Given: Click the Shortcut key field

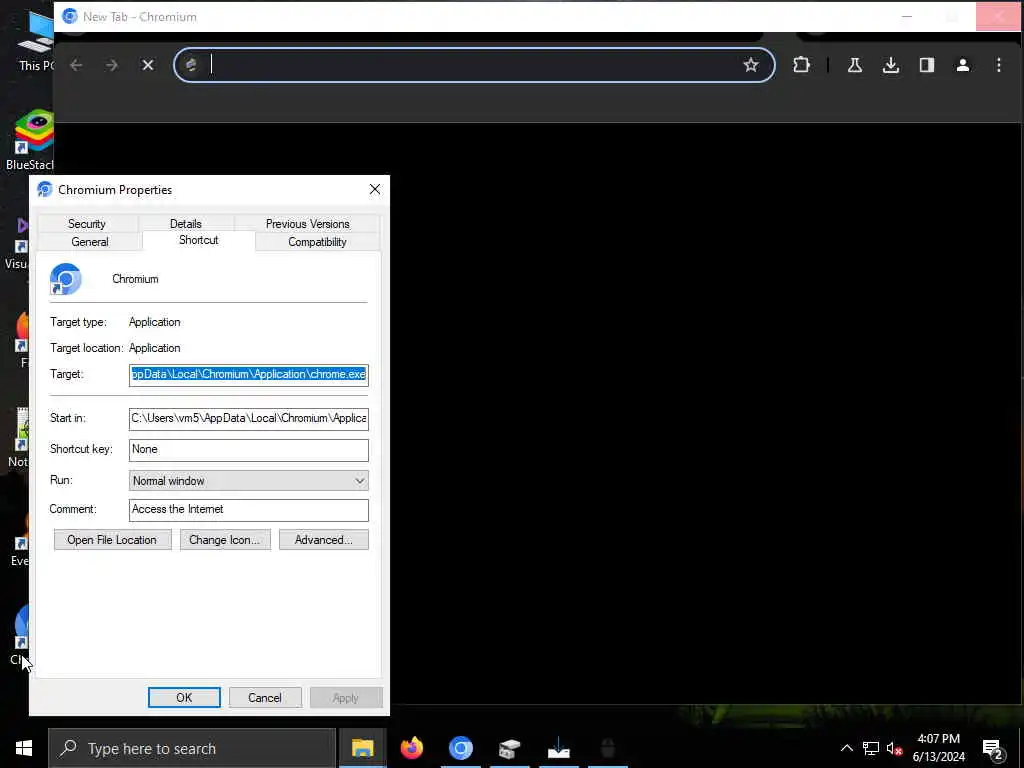Looking at the screenshot, I should pyautogui.click(x=249, y=450).
